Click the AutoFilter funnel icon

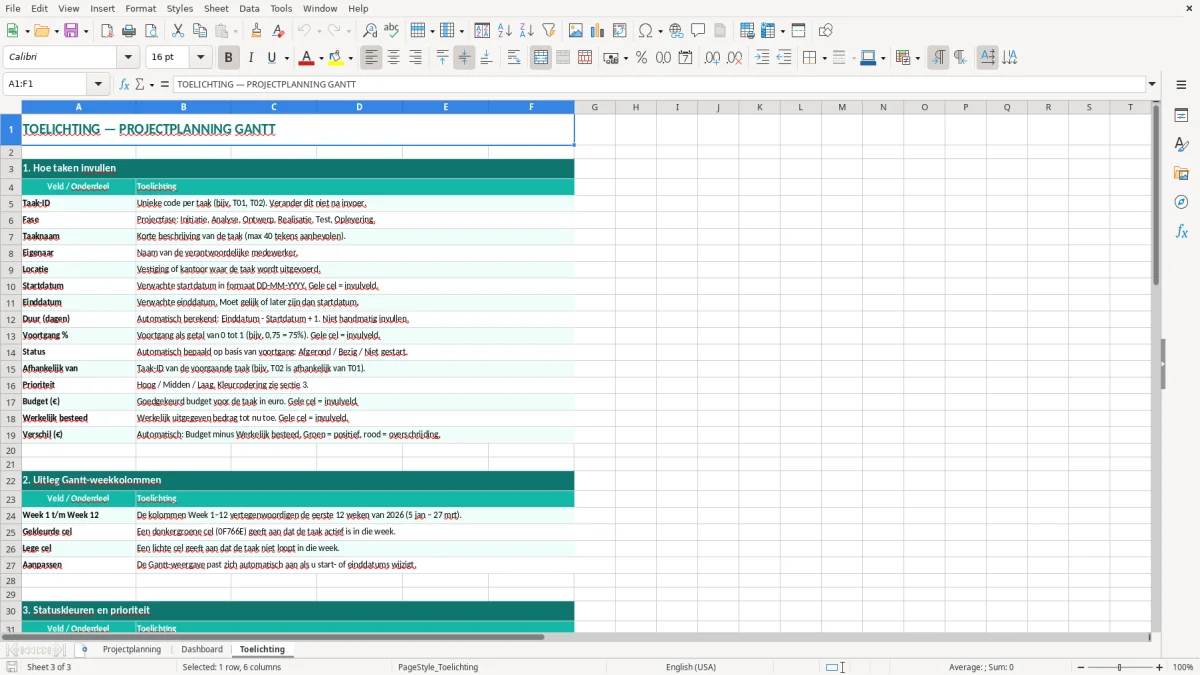549,31
